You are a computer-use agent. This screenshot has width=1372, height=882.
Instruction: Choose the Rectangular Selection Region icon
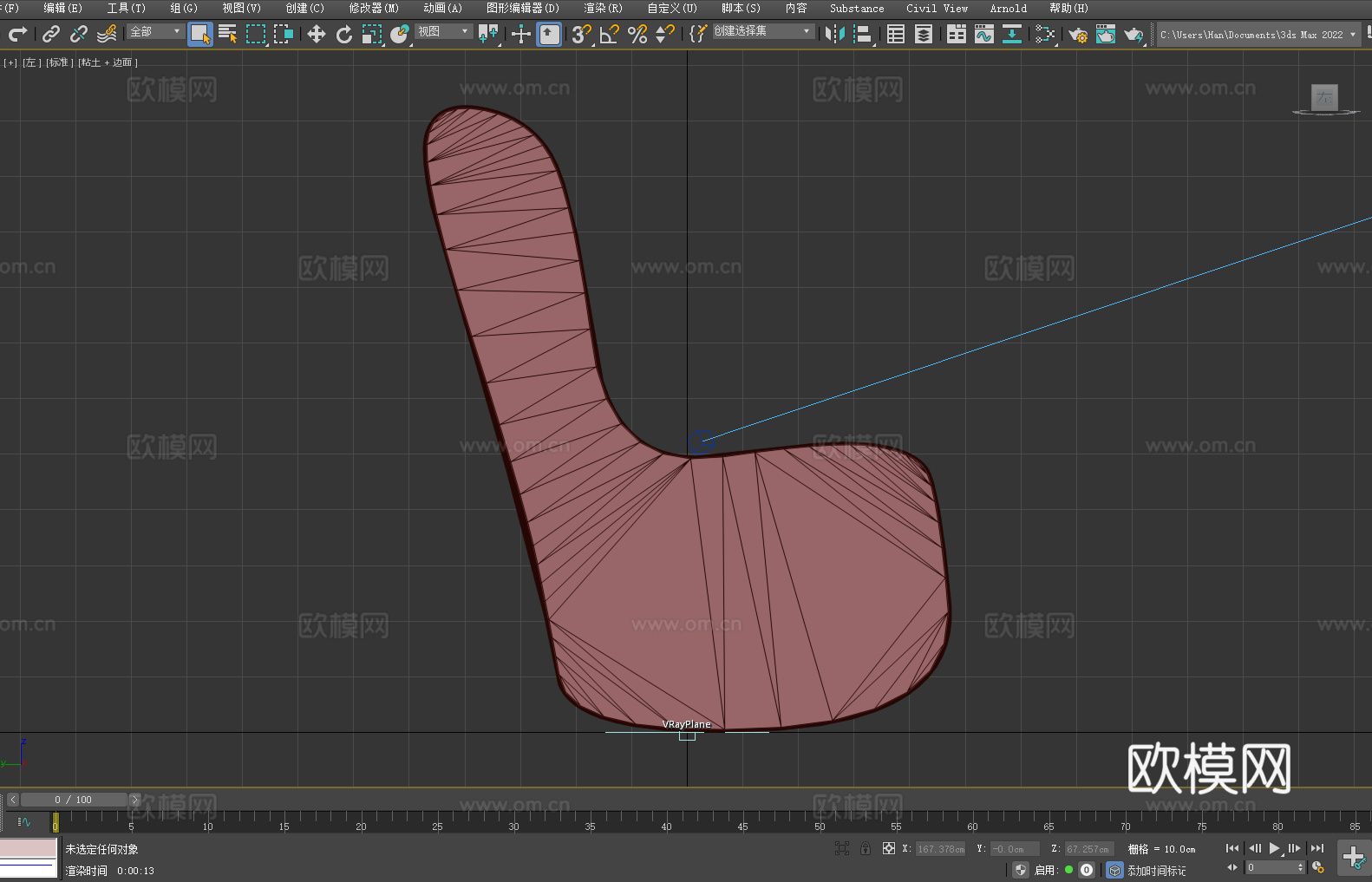pos(256,34)
